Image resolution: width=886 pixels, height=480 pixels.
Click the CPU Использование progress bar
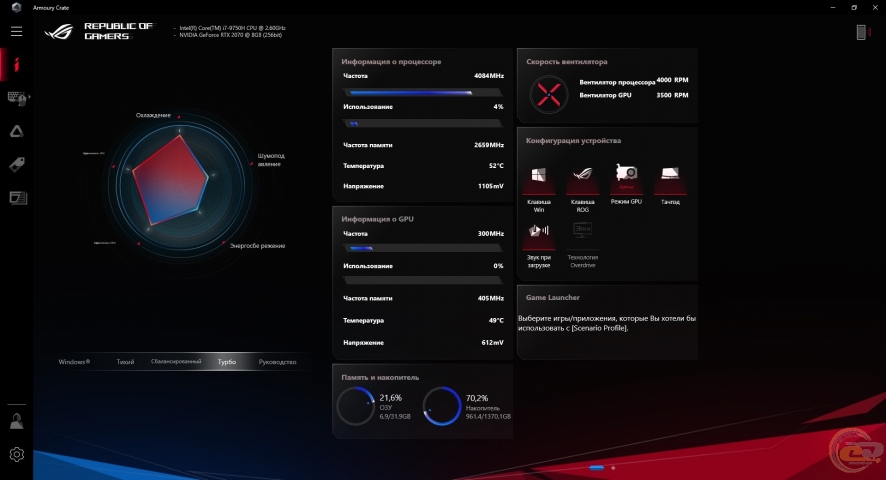[x=422, y=123]
